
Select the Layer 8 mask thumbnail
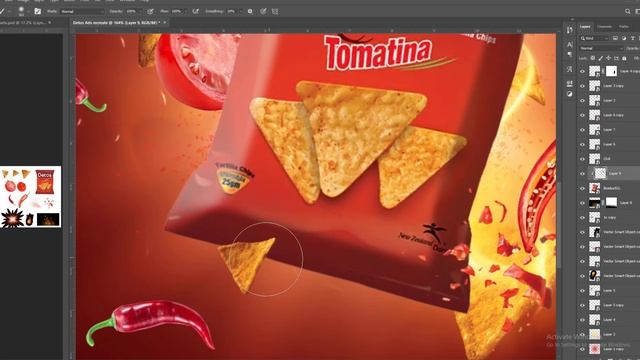click(611, 202)
